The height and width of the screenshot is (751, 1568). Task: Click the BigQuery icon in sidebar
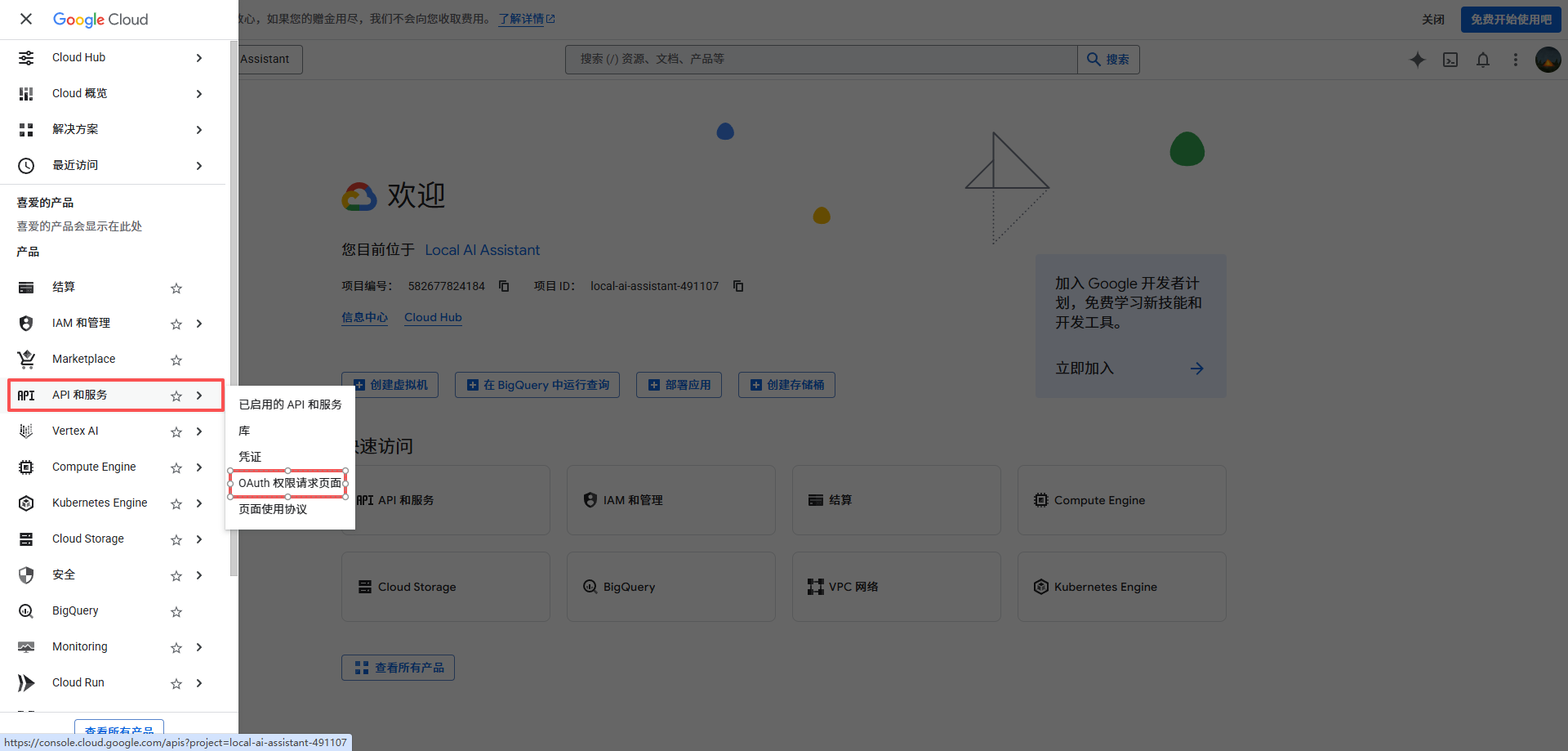click(26, 611)
